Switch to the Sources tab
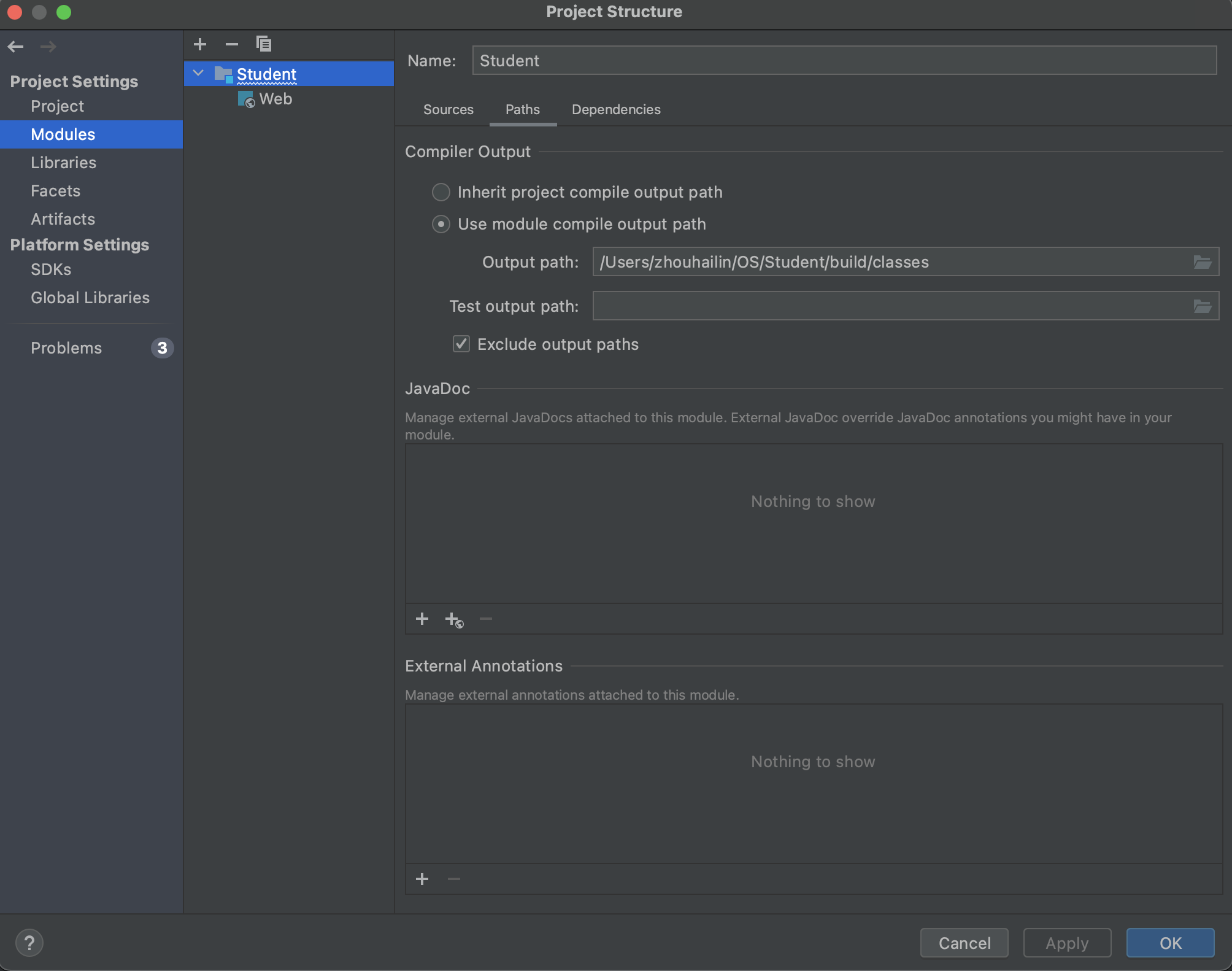The height and width of the screenshot is (971, 1232). coord(448,109)
